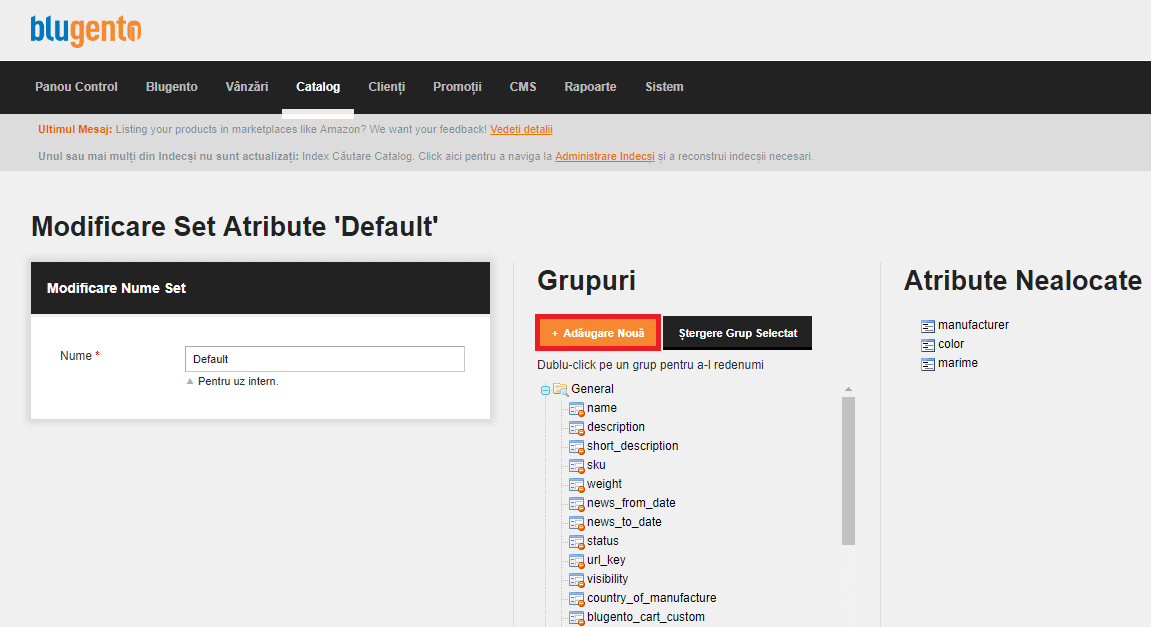Collapse the General group tree
This screenshot has height=627, width=1151.
click(x=545, y=391)
